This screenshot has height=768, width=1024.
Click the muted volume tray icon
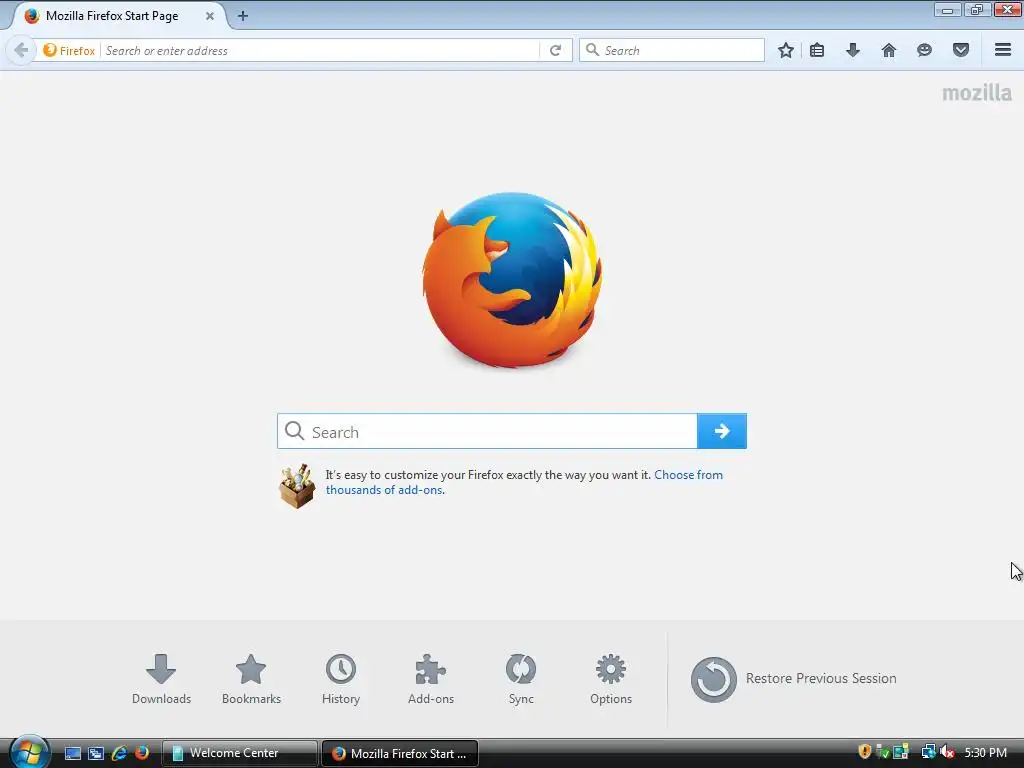click(x=947, y=752)
